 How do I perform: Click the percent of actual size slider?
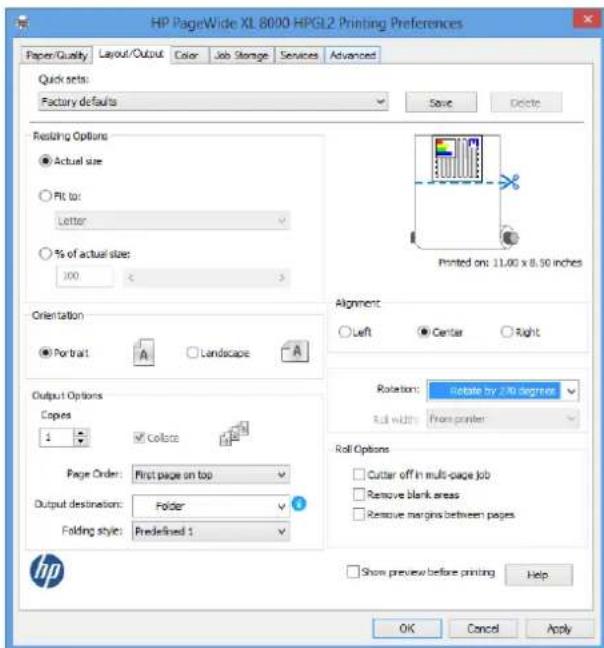(x=207, y=277)
